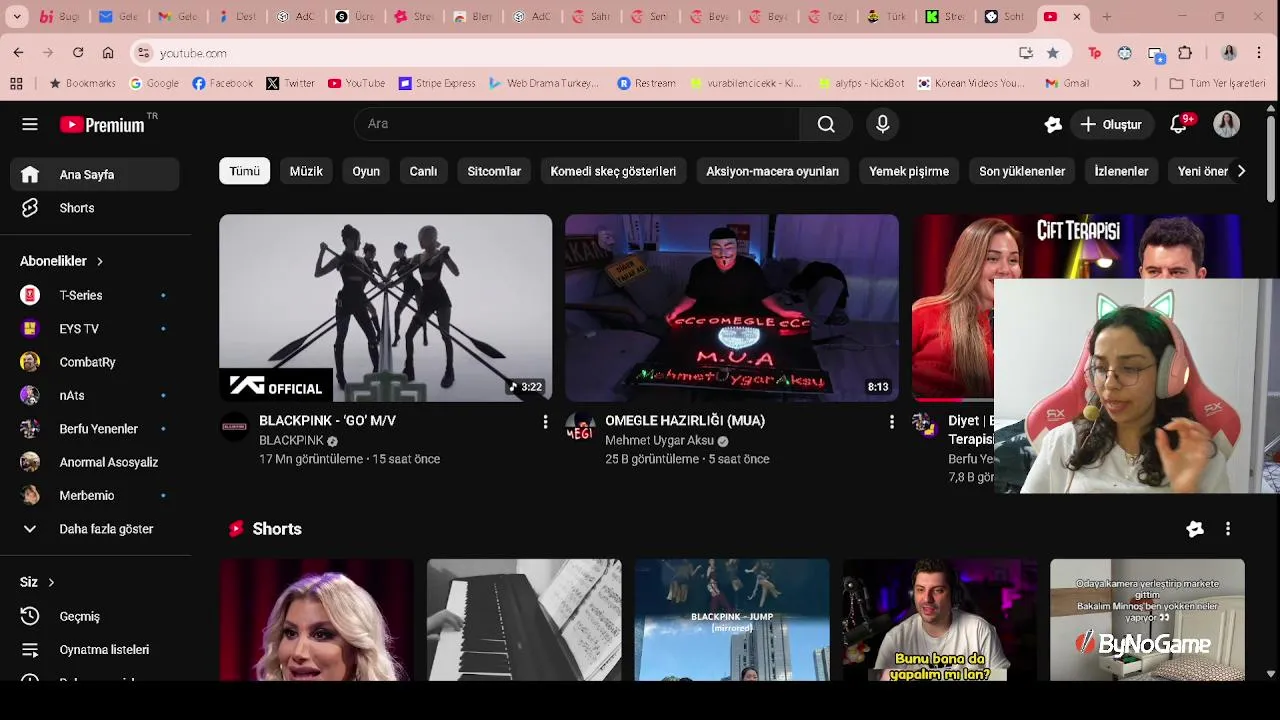Open T-Series channel subscription
The image size is (1280, 720).
(x=96, y=295)
